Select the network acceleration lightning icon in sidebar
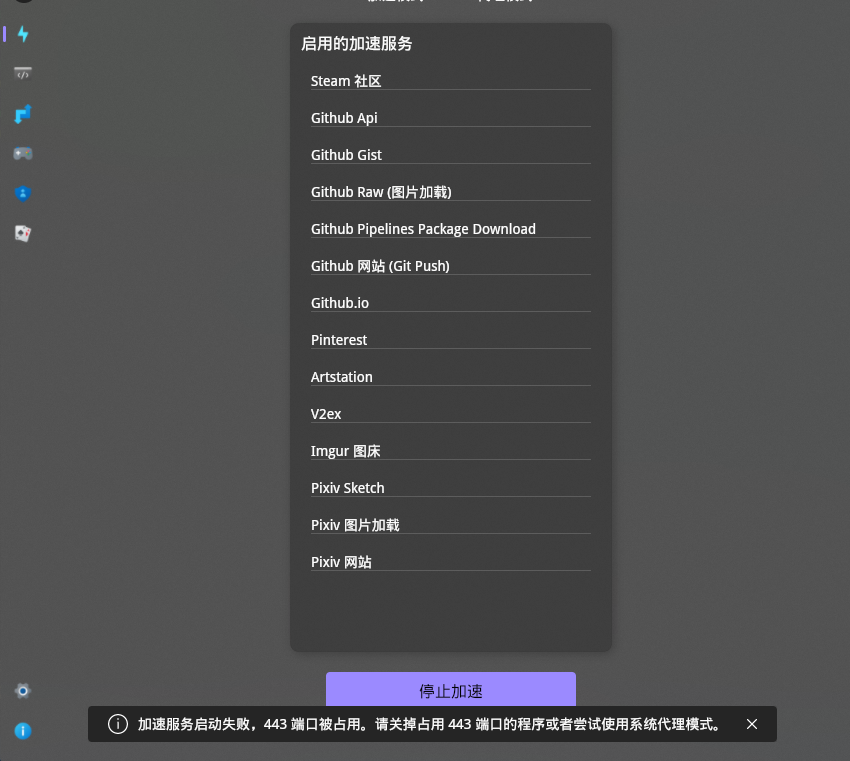The image size is (850, 761). coord(22,34)
